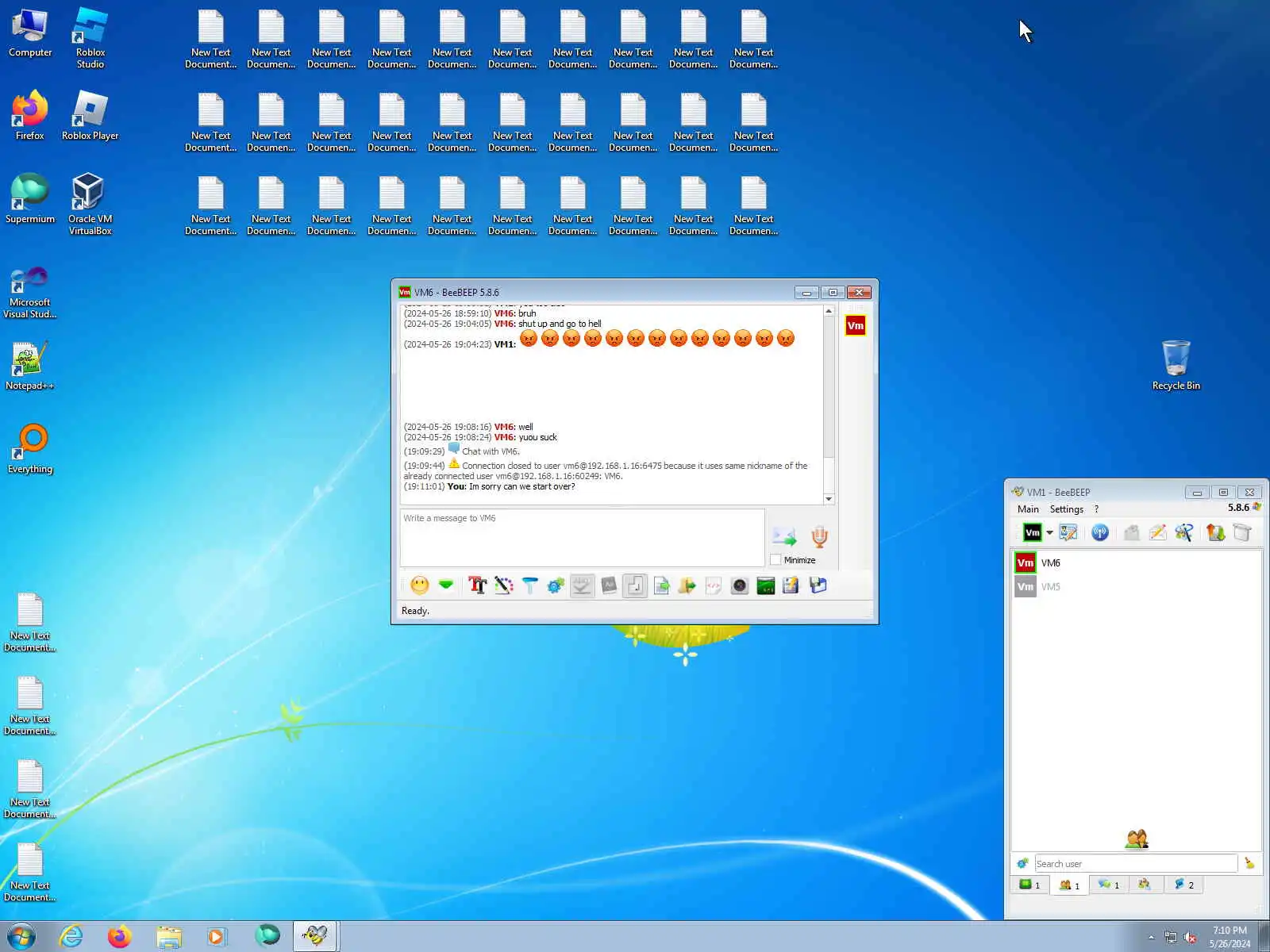Choose chat font color with pencil palette icon
Screen dimensions: 1270x952
503,585
